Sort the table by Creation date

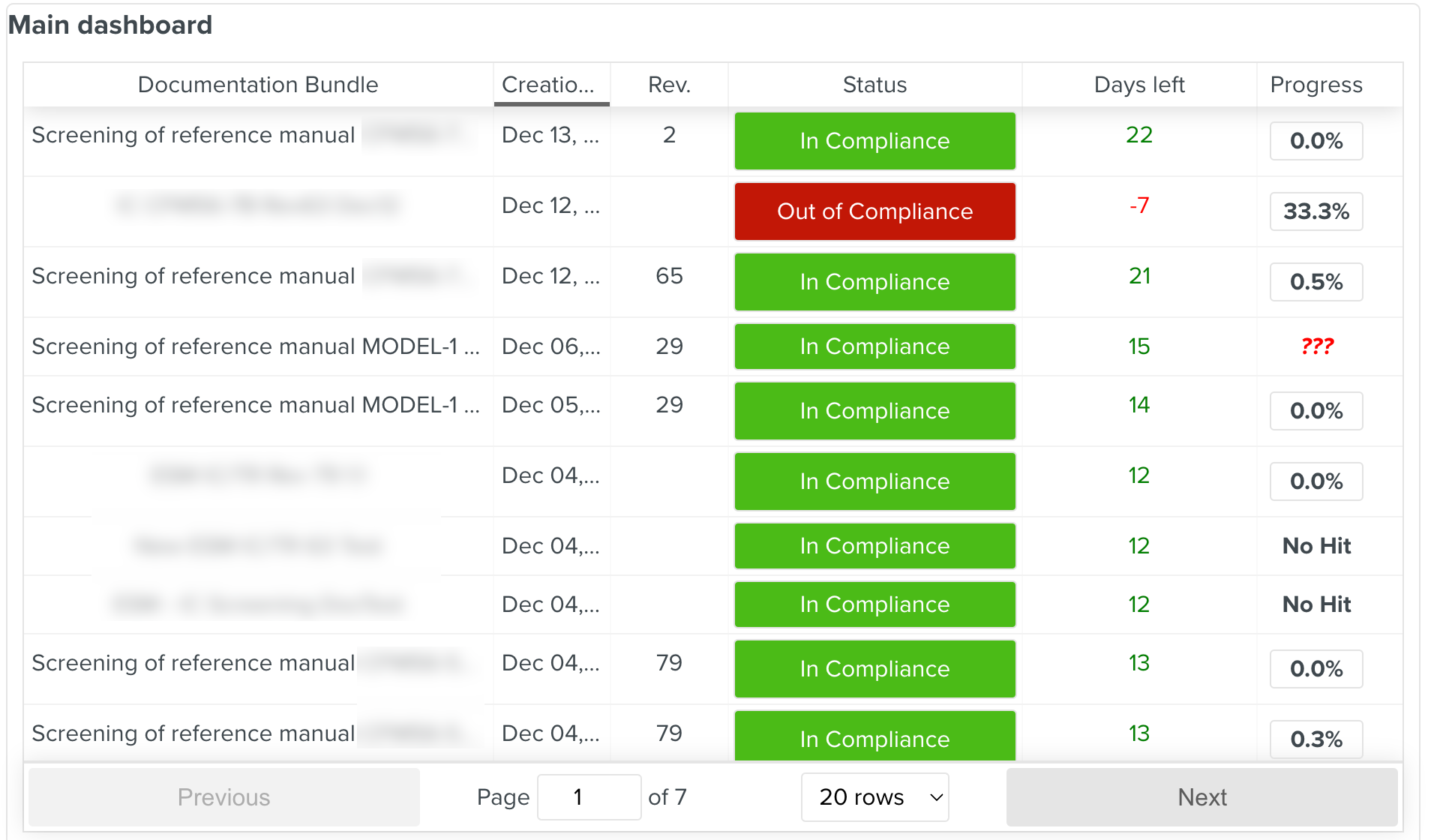click(551, 85)
